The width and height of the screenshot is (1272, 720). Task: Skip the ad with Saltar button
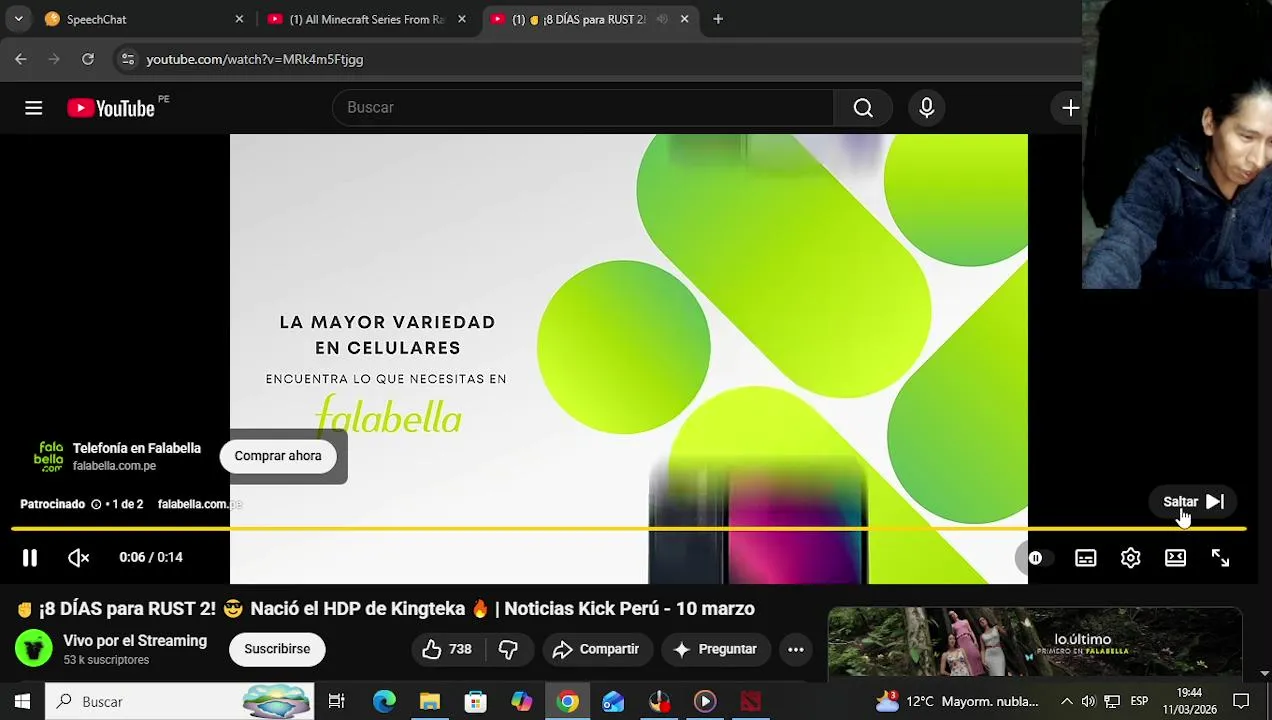1194,502
